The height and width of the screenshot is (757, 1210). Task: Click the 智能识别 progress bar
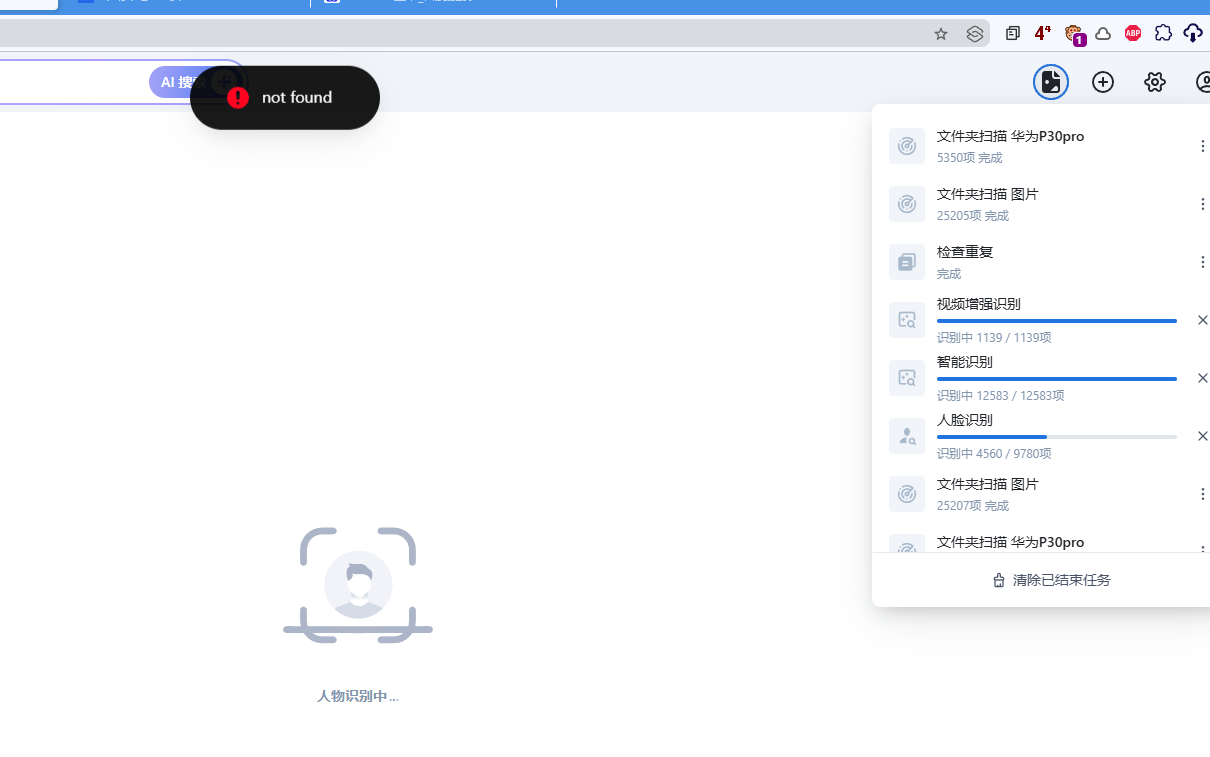pos(1057,379)
